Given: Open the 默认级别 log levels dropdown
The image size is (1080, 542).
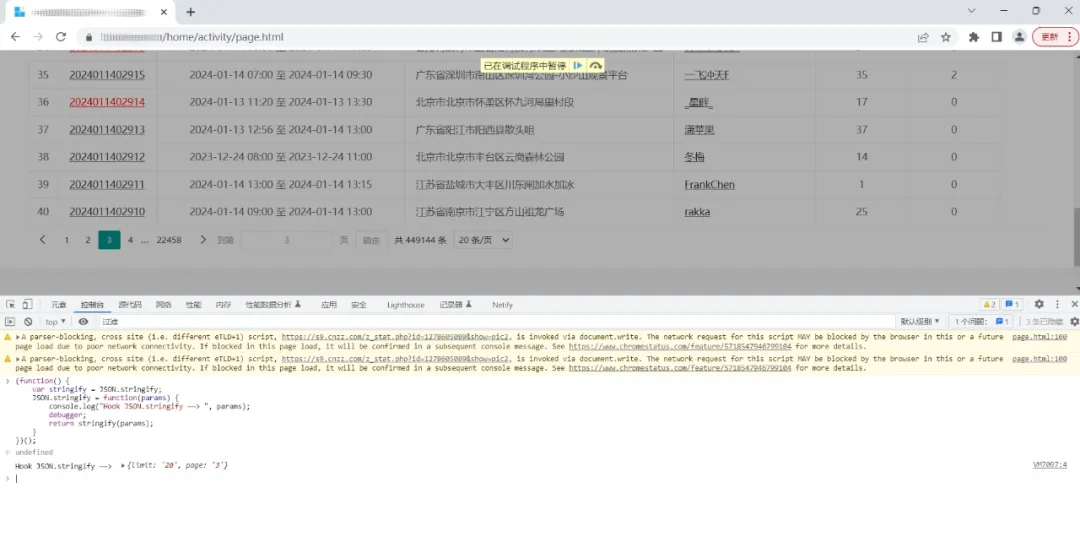Looking at the screenshot, I should [x=920, y=322].
